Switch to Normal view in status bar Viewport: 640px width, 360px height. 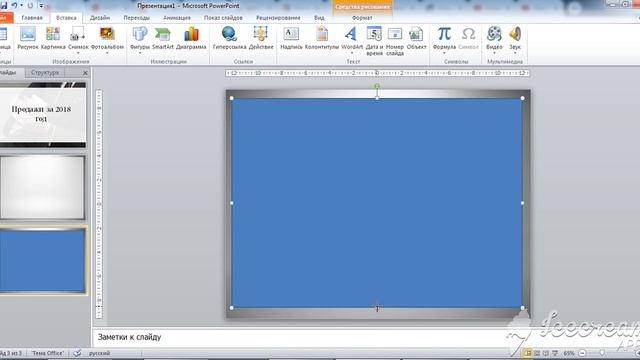coord(528,353)
